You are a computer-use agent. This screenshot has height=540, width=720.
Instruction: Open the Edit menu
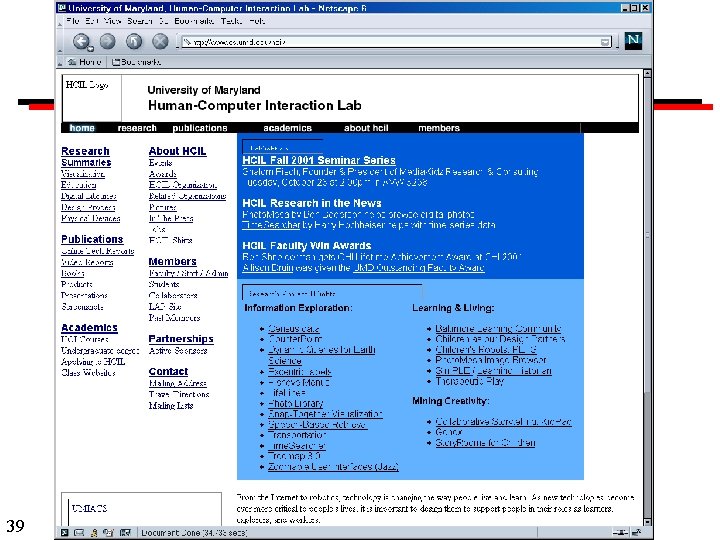pos(91,21)
